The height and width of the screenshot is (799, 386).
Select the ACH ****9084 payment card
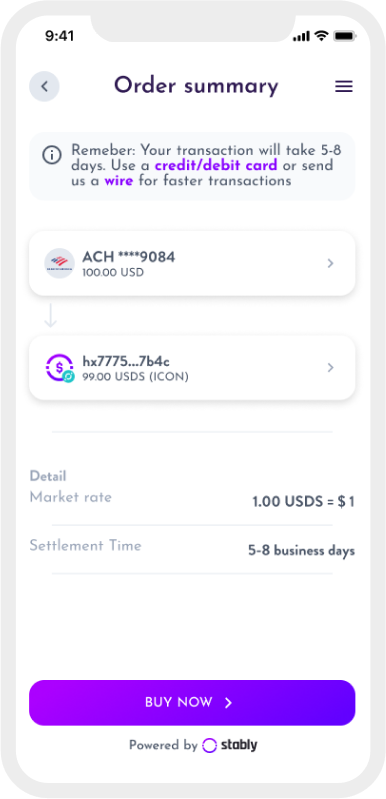point(192,263)
